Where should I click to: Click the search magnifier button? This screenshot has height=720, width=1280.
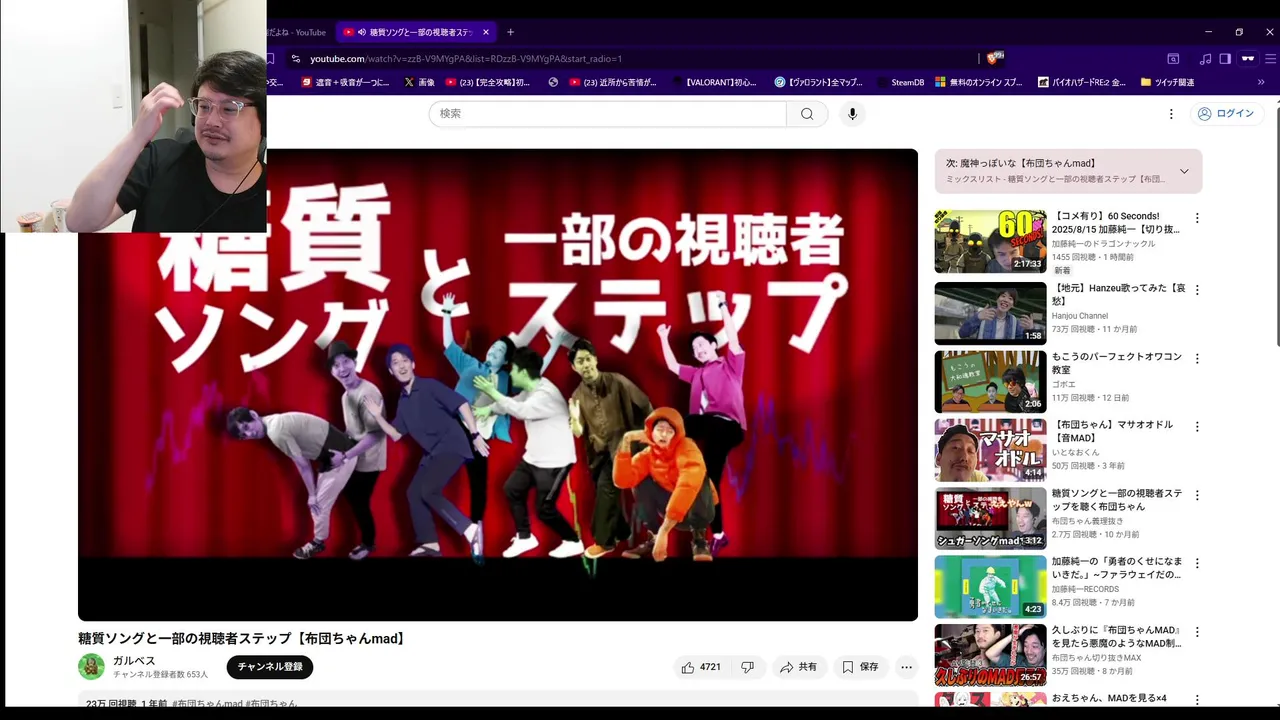[807, 114]
